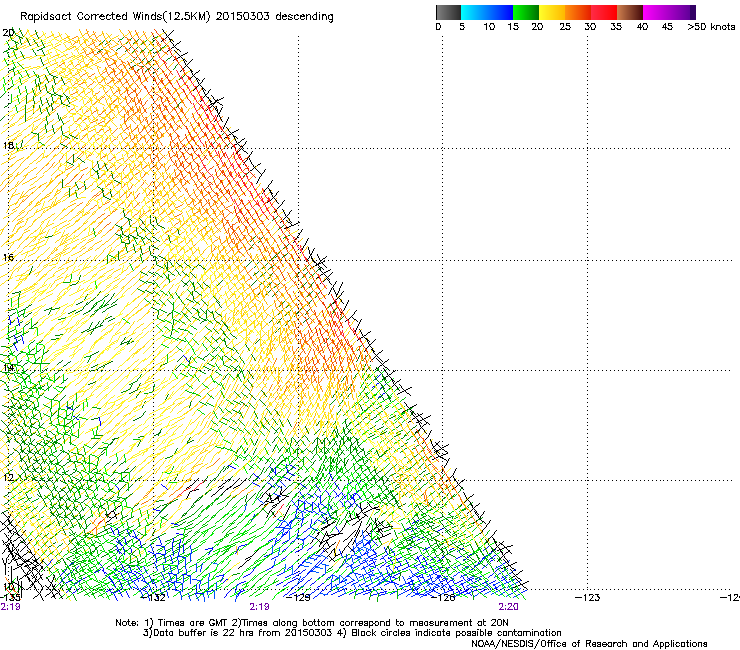Click the latitude label '14'

pos(8,368)
